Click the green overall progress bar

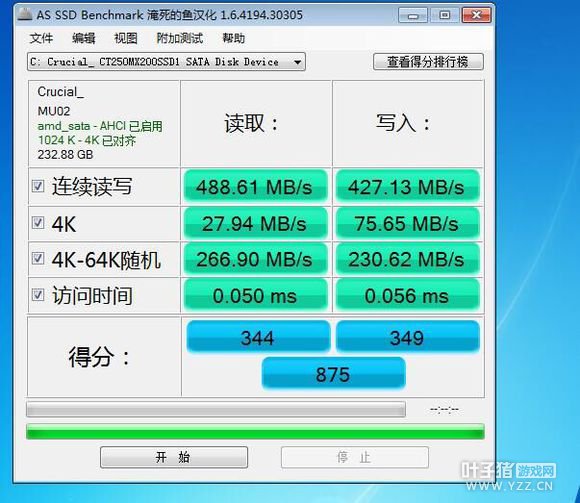(255, 432)
